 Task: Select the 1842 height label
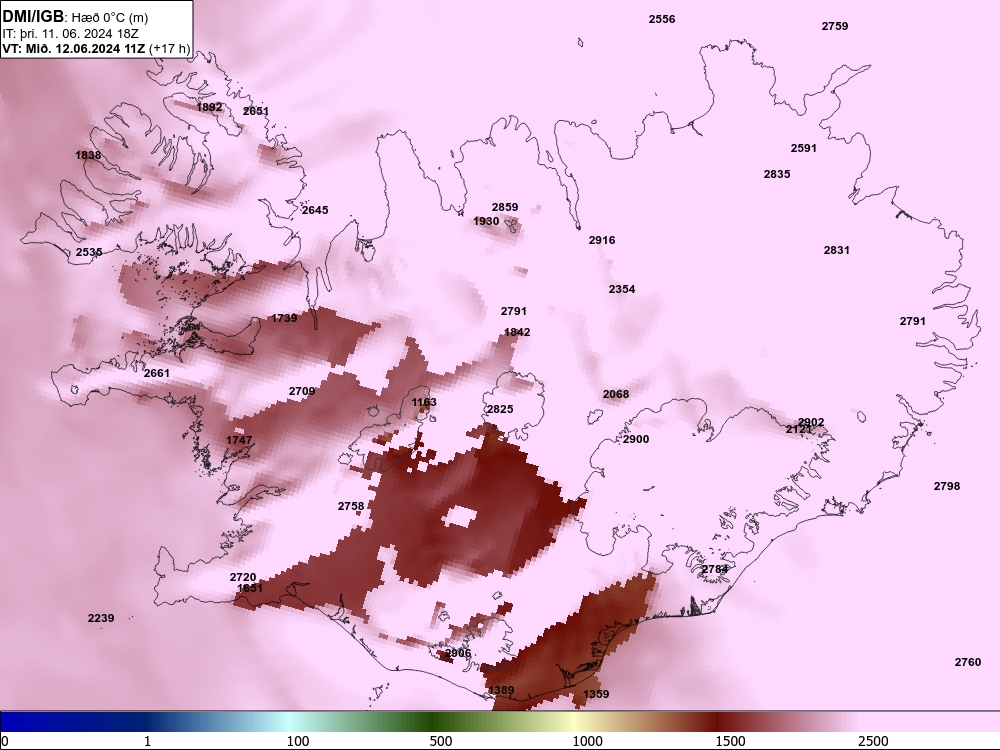coord(517,332)
